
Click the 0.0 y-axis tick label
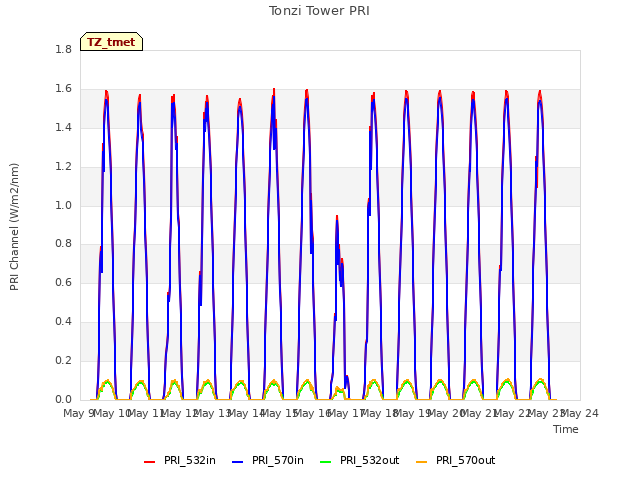[63, 399]
